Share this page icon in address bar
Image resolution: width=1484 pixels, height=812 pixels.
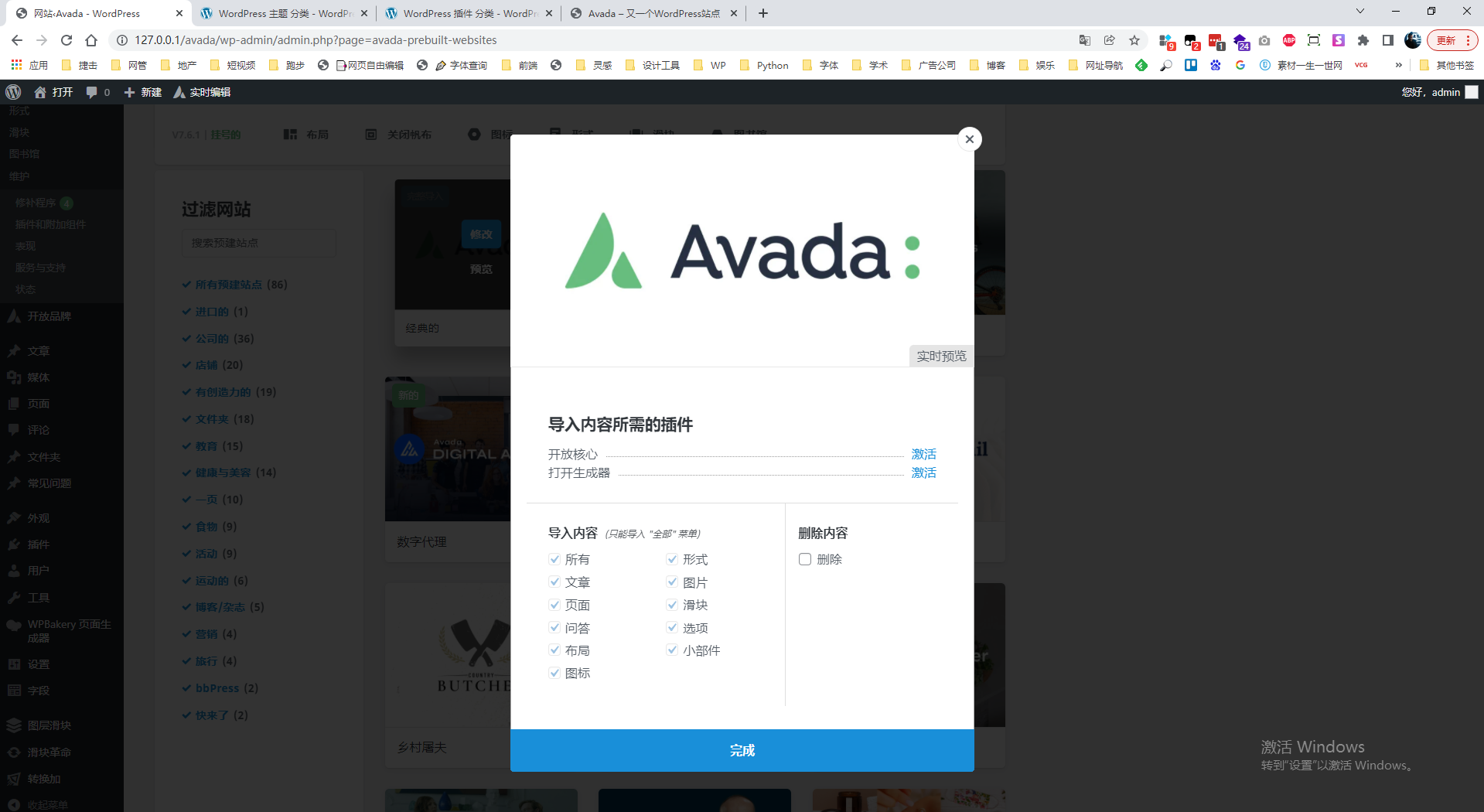click(x=1110, y=40)
